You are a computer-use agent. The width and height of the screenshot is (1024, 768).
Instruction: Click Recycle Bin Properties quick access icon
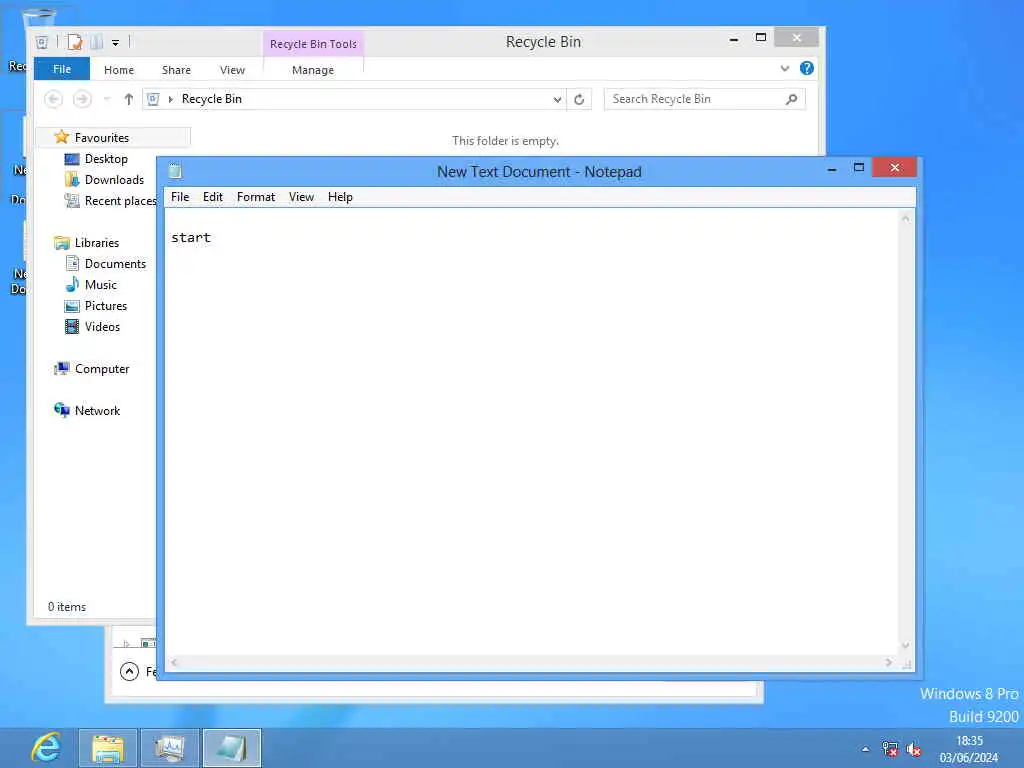75,42
